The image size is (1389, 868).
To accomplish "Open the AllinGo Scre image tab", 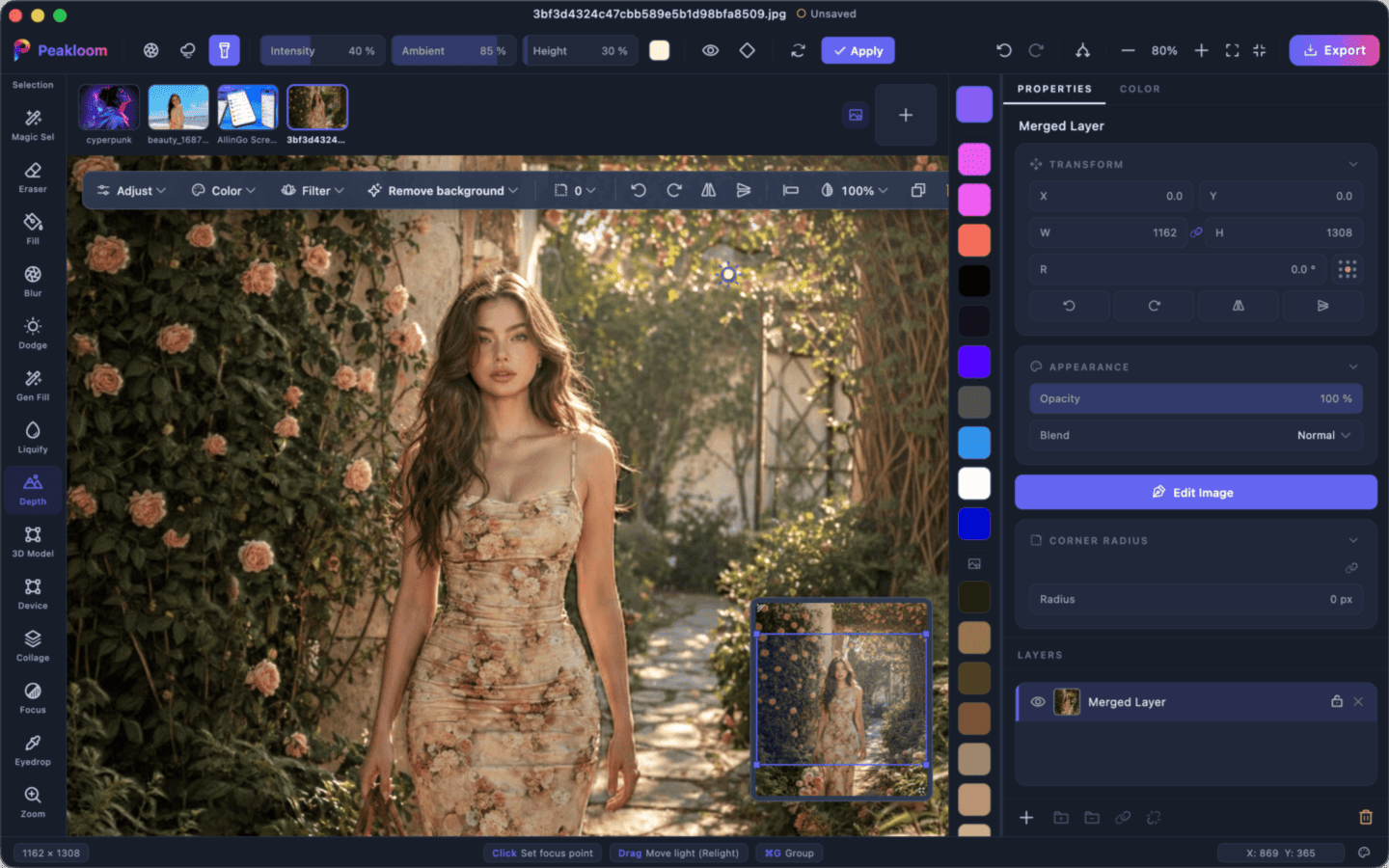I will [x=248, y=115].
